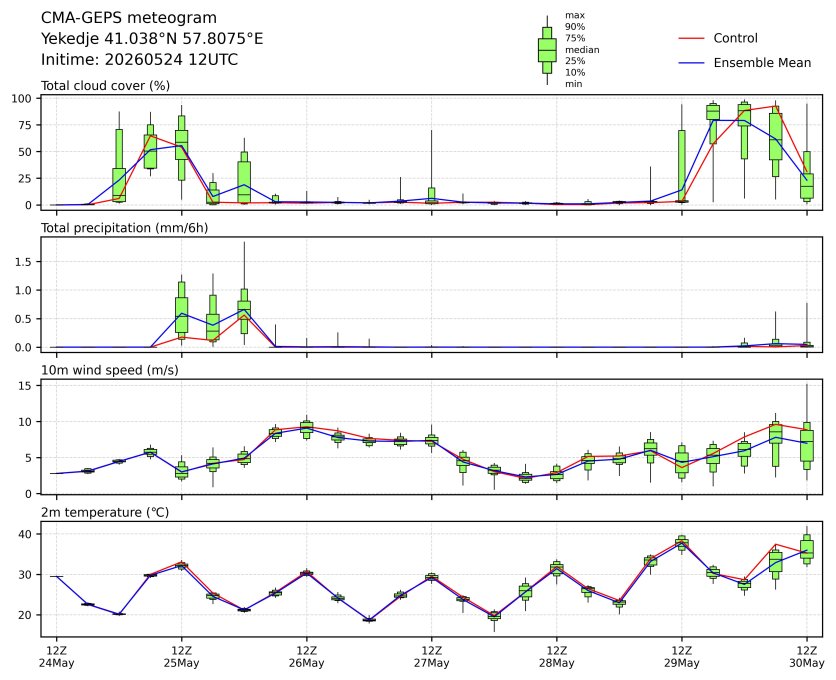
Task: Click the legend box-and-whisker symbol
Action: coord(547,50)
